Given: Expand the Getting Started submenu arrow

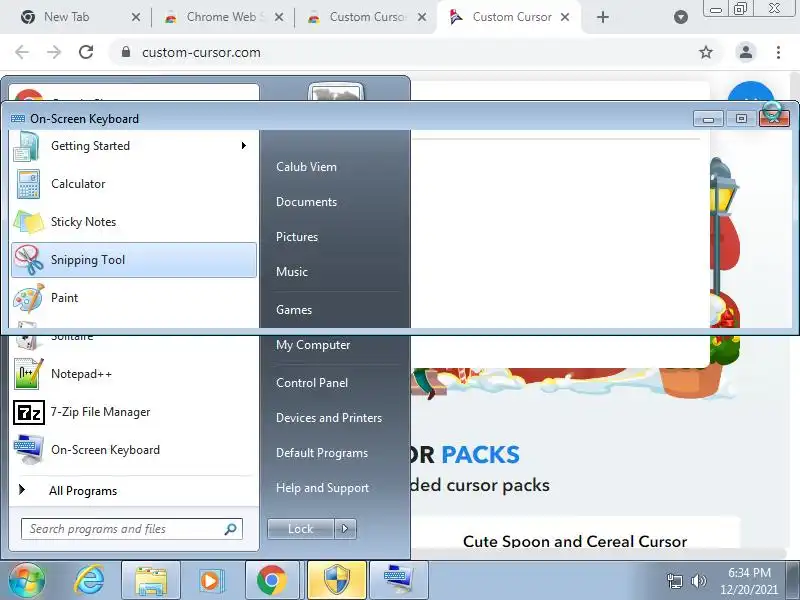Looking at the screenshot, I should [x=244, y=146].
